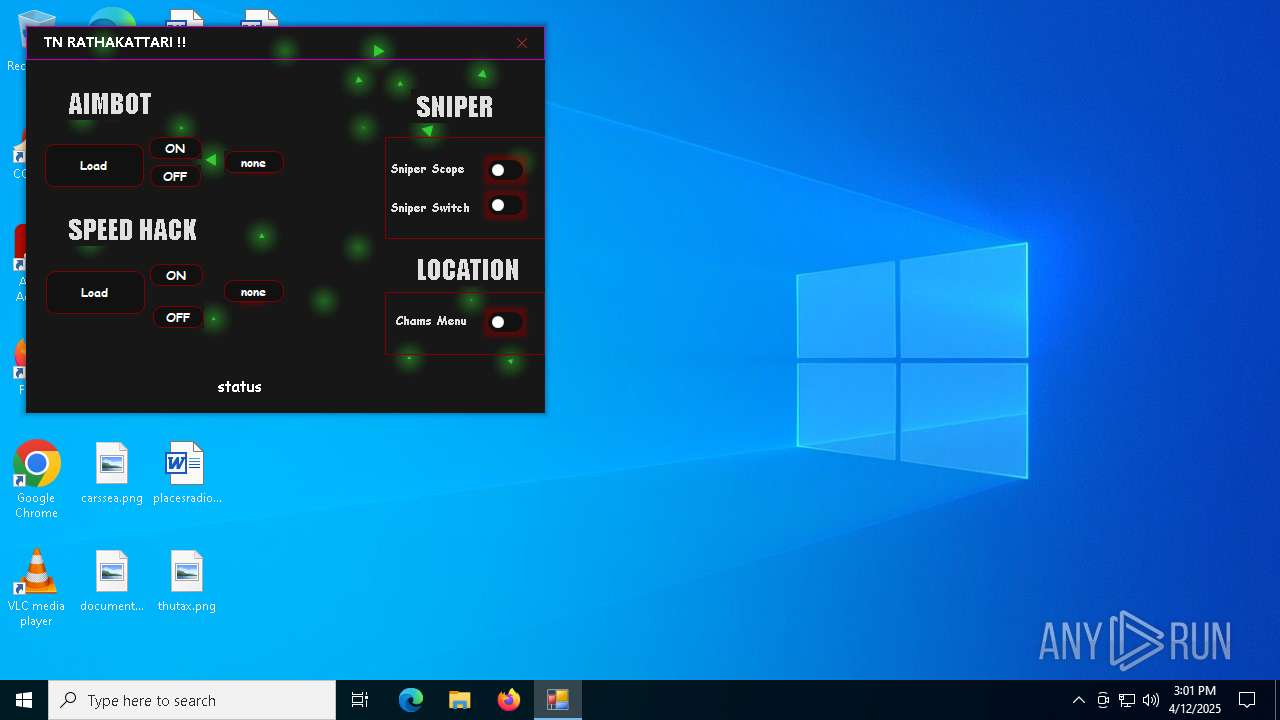Viewport: 1280px width, 720px height.
Task: Click the SNIPER heading text
Action: point(455,107)
